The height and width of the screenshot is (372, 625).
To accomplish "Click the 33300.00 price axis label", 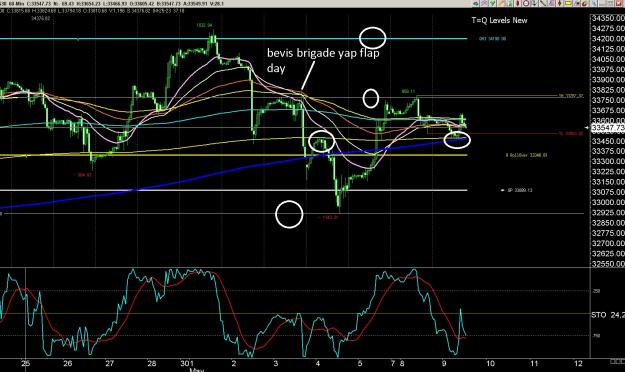I will [608, 161].
